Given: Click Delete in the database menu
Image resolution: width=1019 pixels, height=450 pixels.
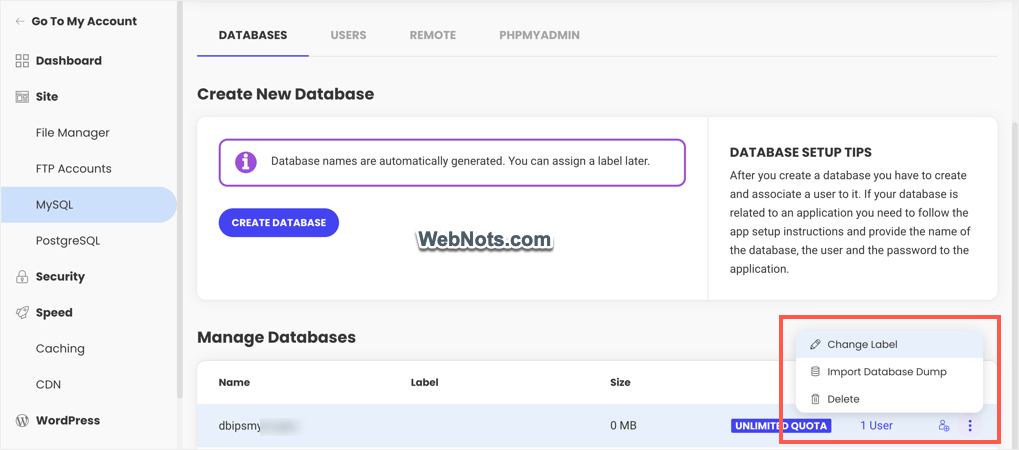Looking at the screenshot, I should point(843,399).
